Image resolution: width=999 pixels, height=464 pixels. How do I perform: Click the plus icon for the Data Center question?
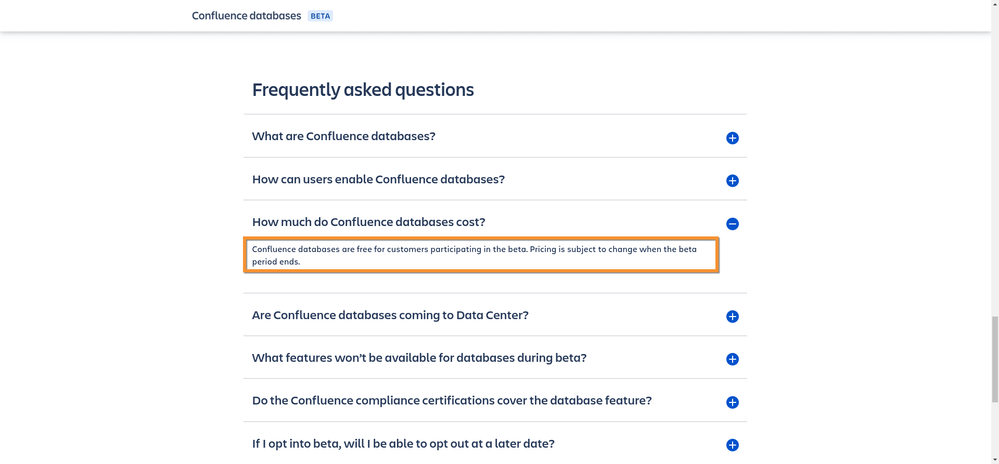pos(732,316)
